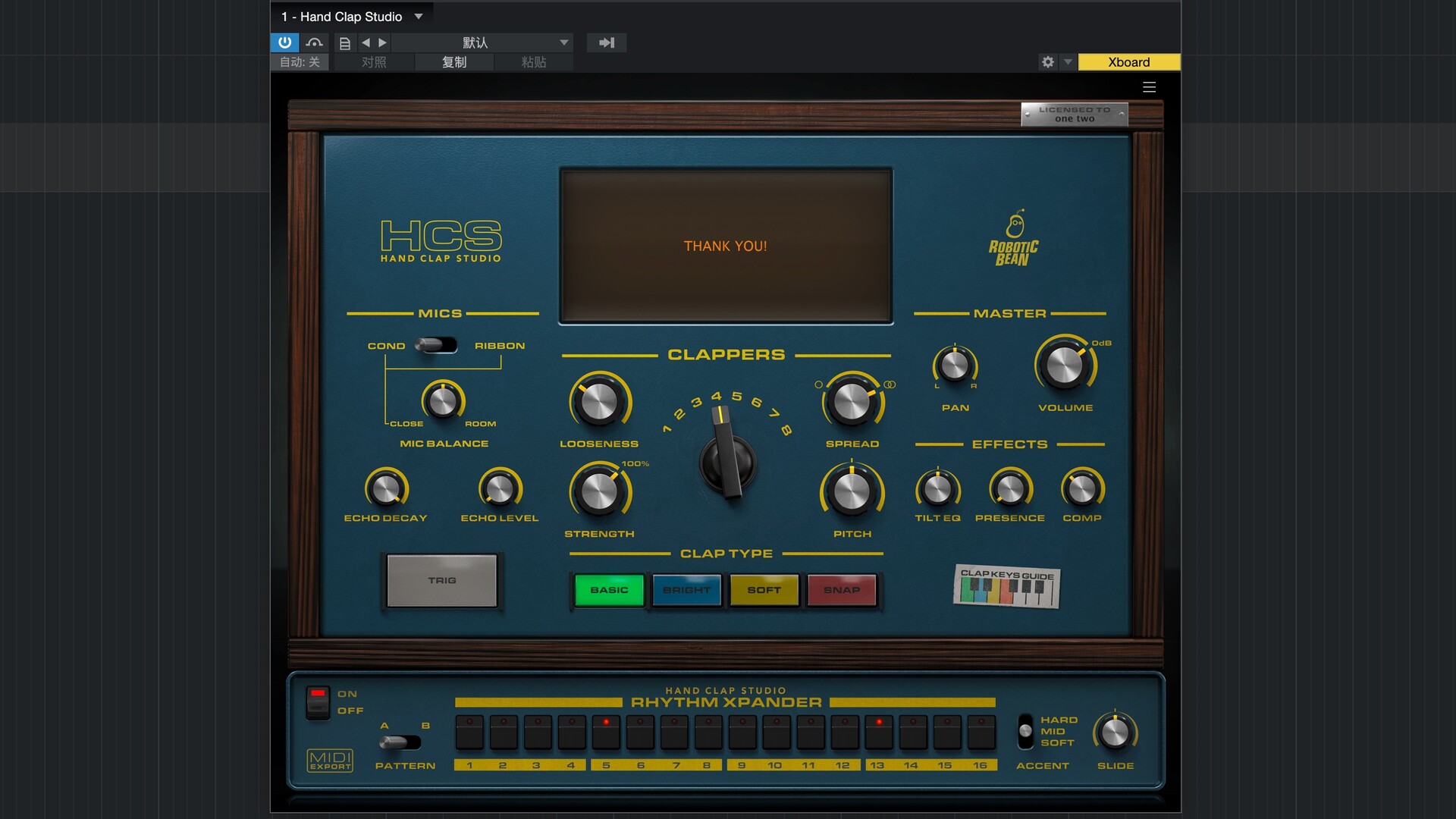Image resolution: width=1456 pixels, height=819 pixels.
Task: Open the settings gear icon
Action: pos(1048,62)
